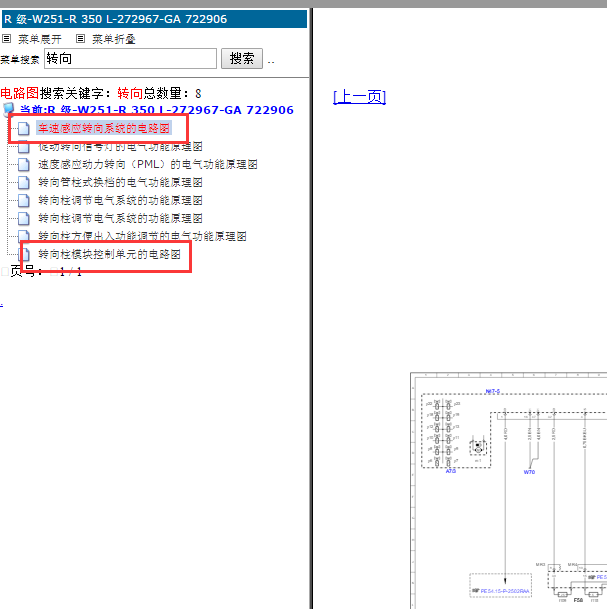Select 车速感应转向系统的电路图 tree entry
607x609 pixels.
(x=104, y=128)
